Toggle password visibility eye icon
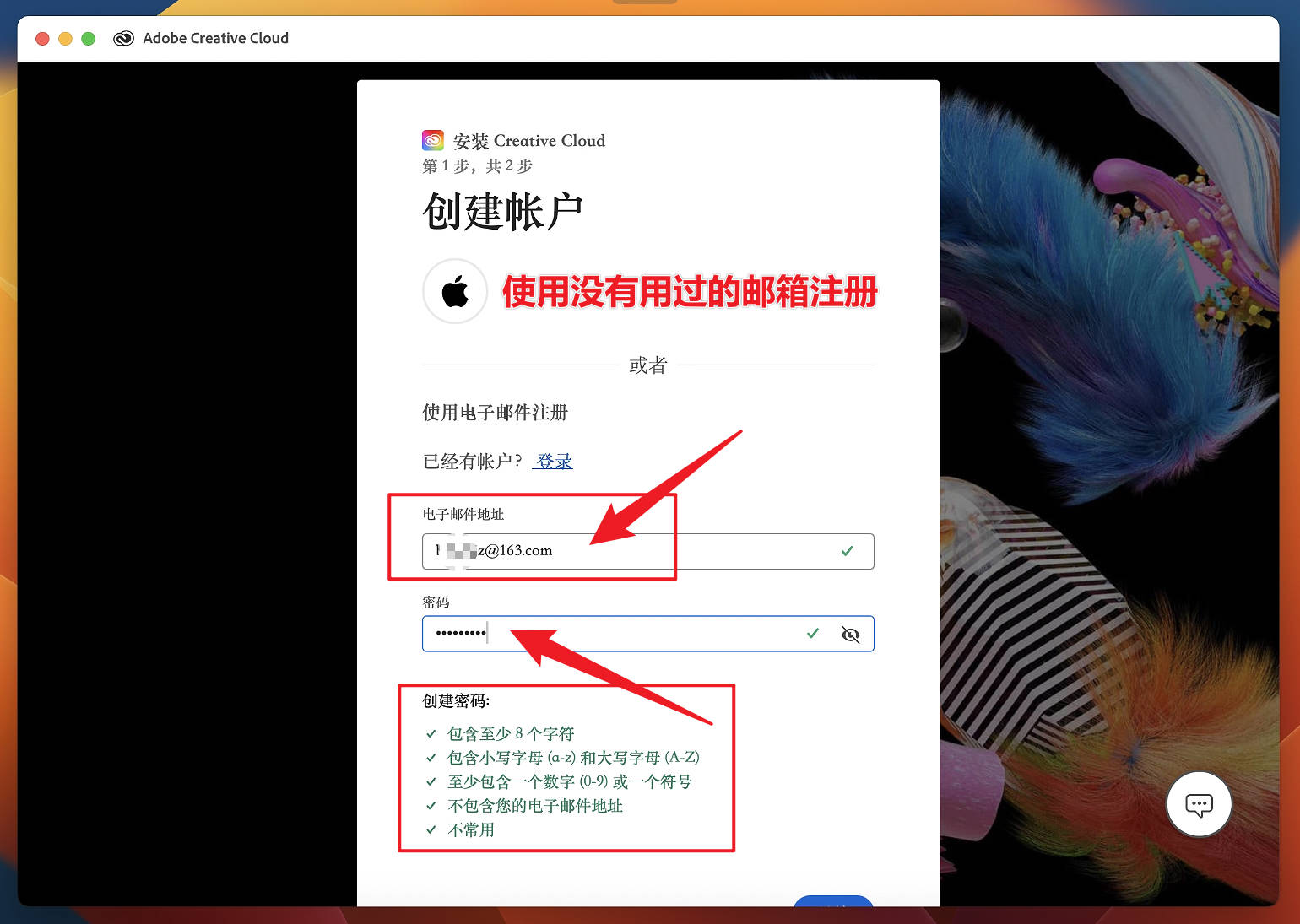Image resolution: width=1300 pixels, height=924 pixels. click(851, 635)
